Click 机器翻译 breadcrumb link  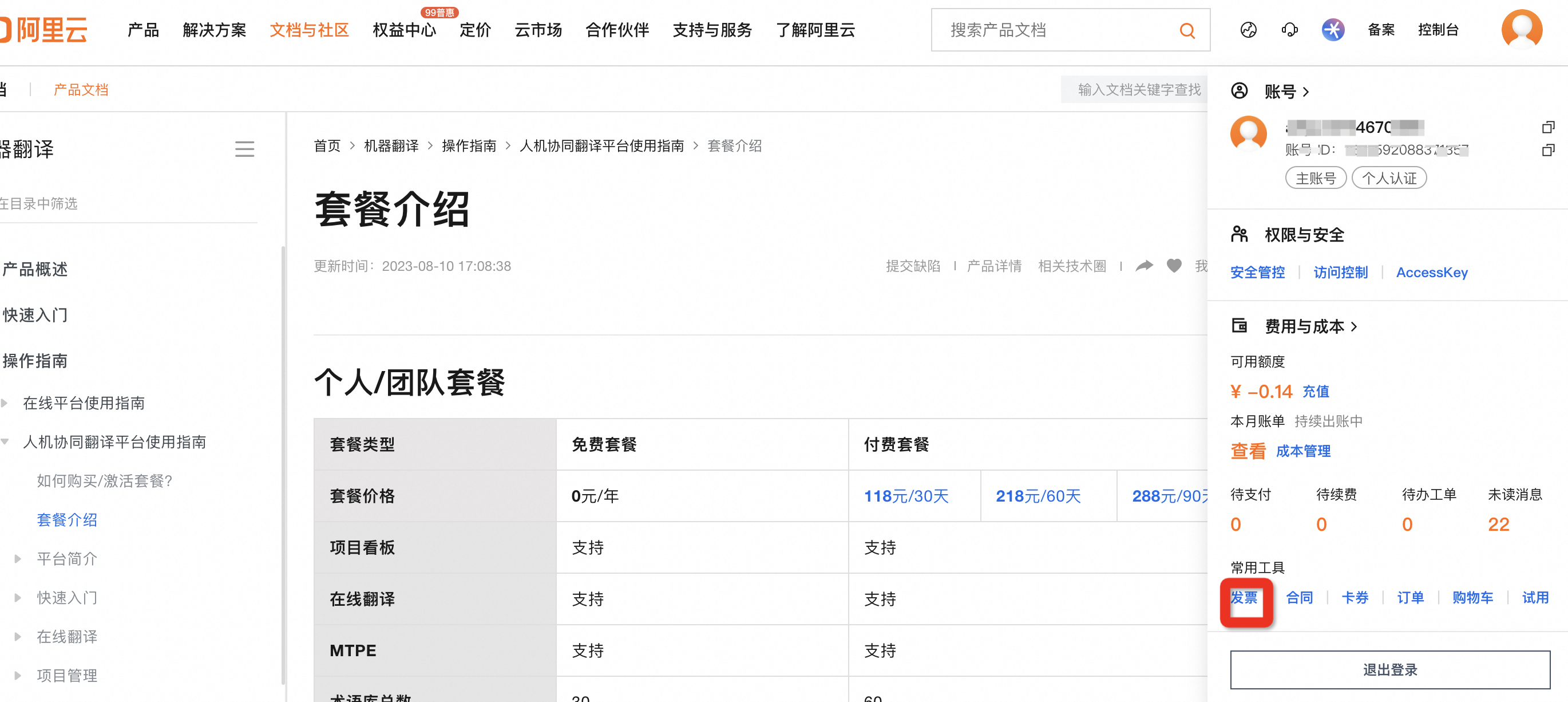point(391,146)
